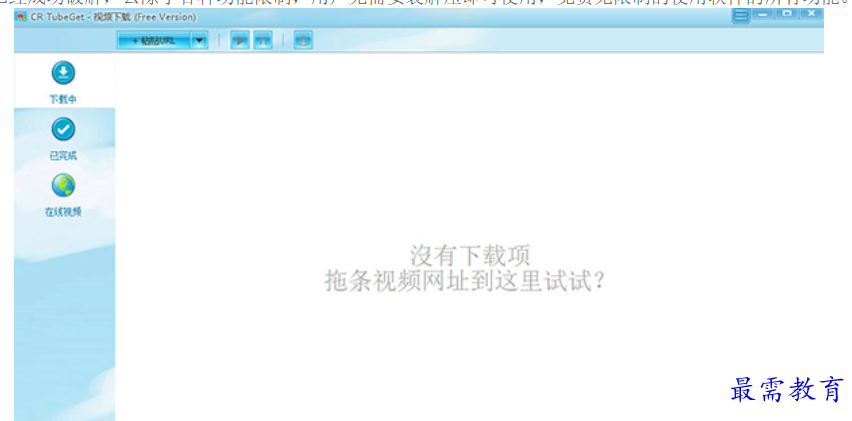Select the 在线视频 sidebar label
The width and height of the screenshot is (852, 421).
[x=63, y=212]
